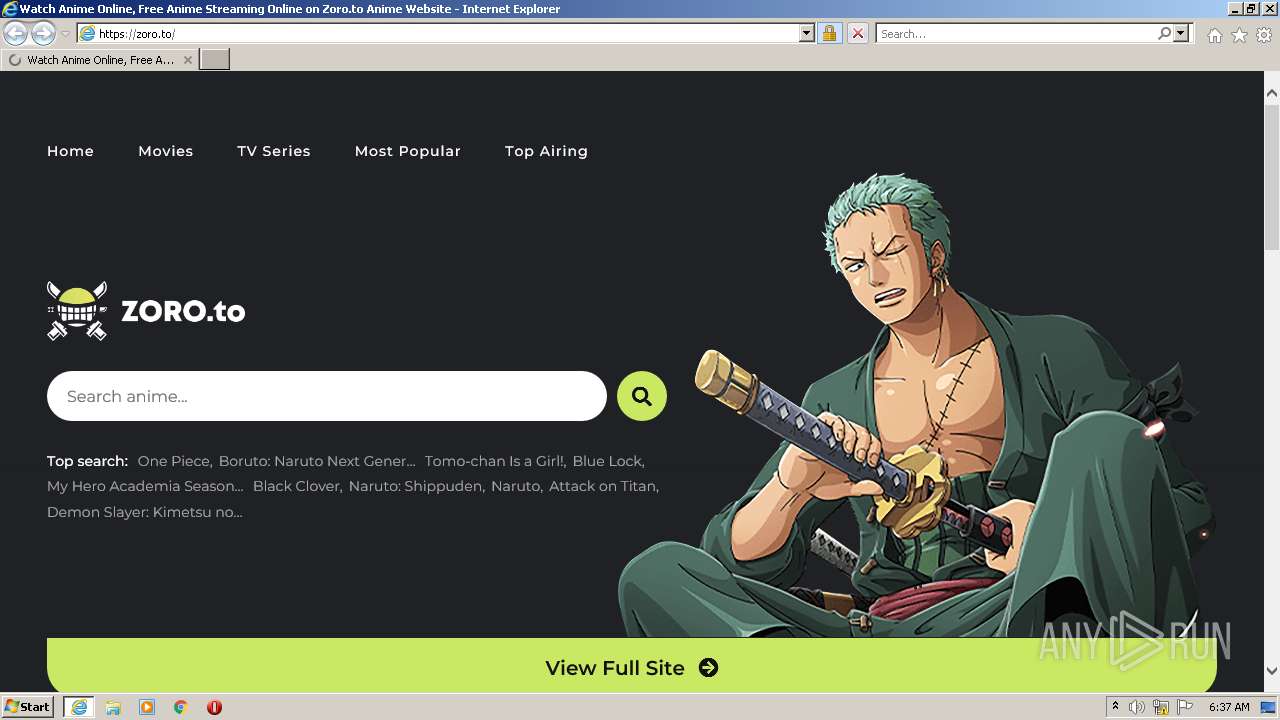The height and width of the screenshot is (720, 1280).
Task: Open Favorites star icon
Action: 1239,35
